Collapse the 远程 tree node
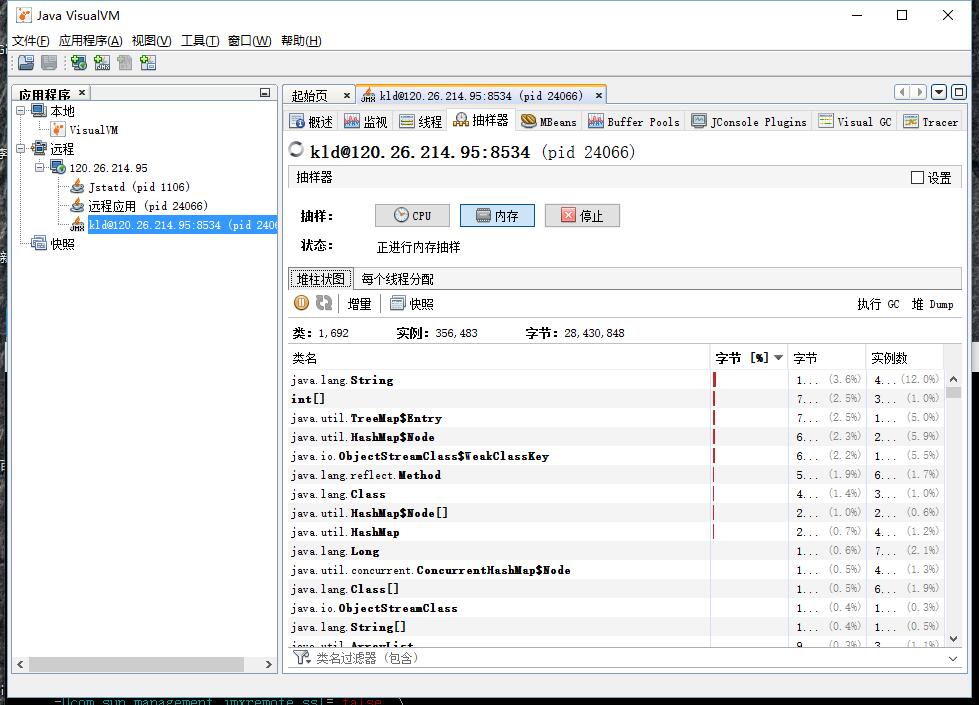Screen dimensions: 979x705 click(x=21, y=149)
